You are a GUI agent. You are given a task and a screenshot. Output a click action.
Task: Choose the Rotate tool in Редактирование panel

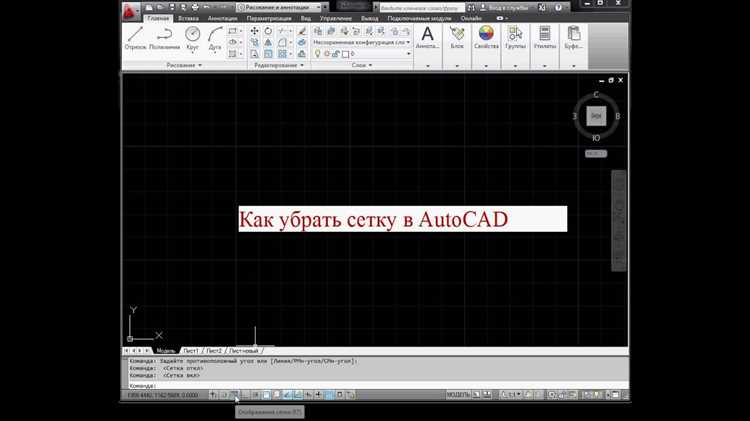268,31
